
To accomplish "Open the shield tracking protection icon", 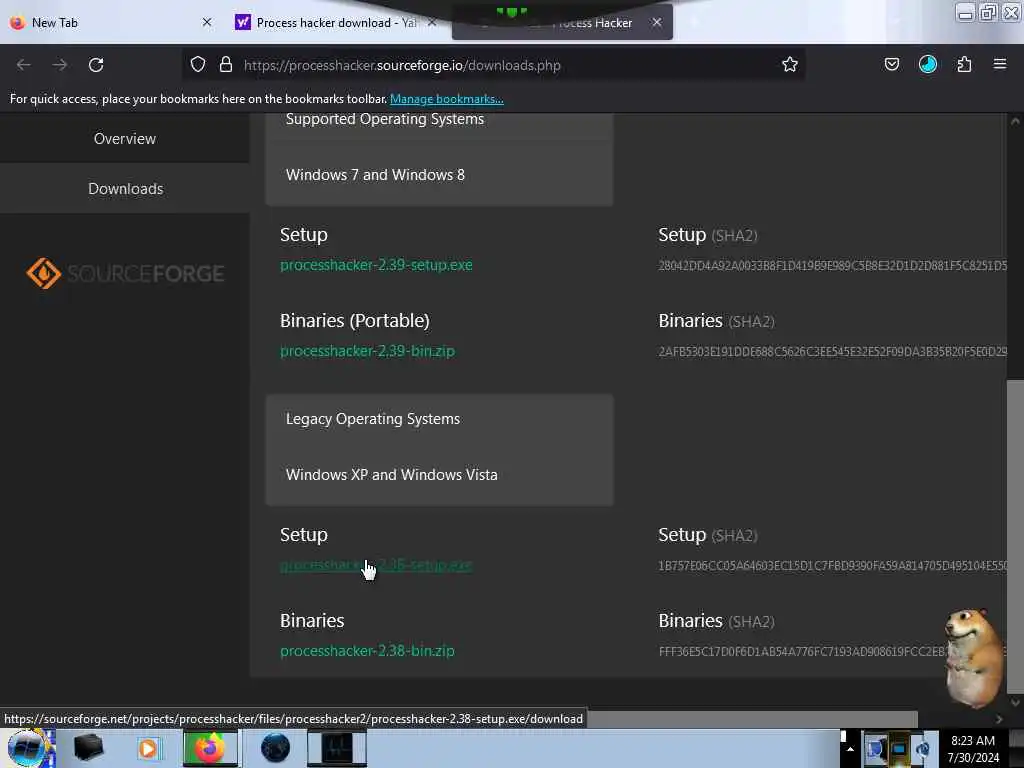I will 198,64.
